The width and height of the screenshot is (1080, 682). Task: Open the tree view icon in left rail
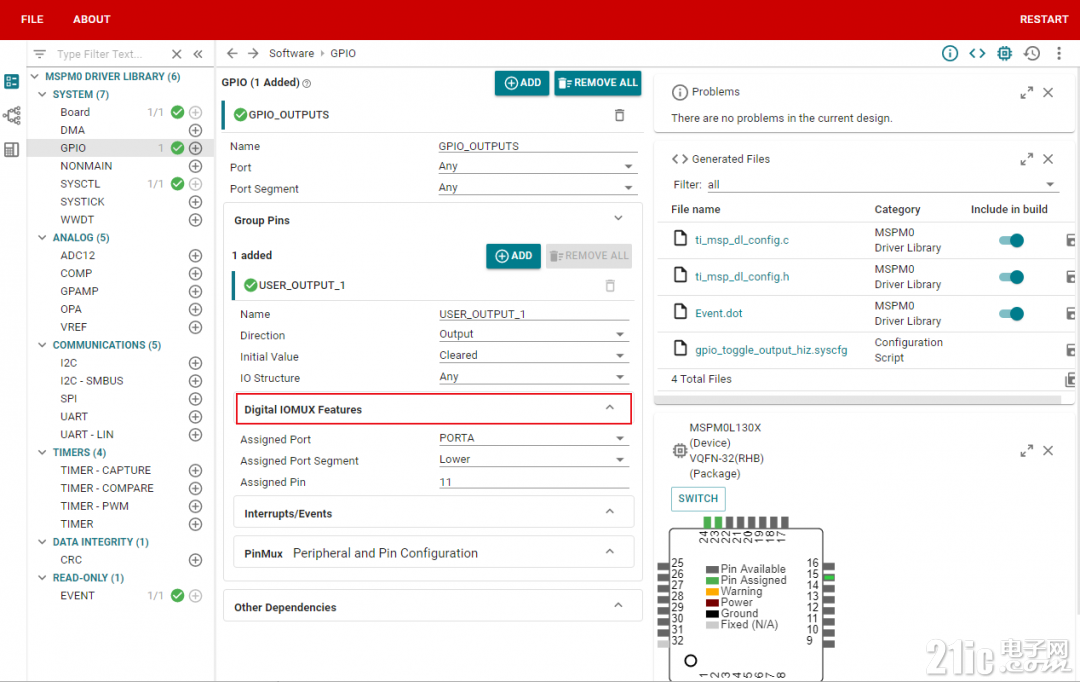[x=12, y=115]
